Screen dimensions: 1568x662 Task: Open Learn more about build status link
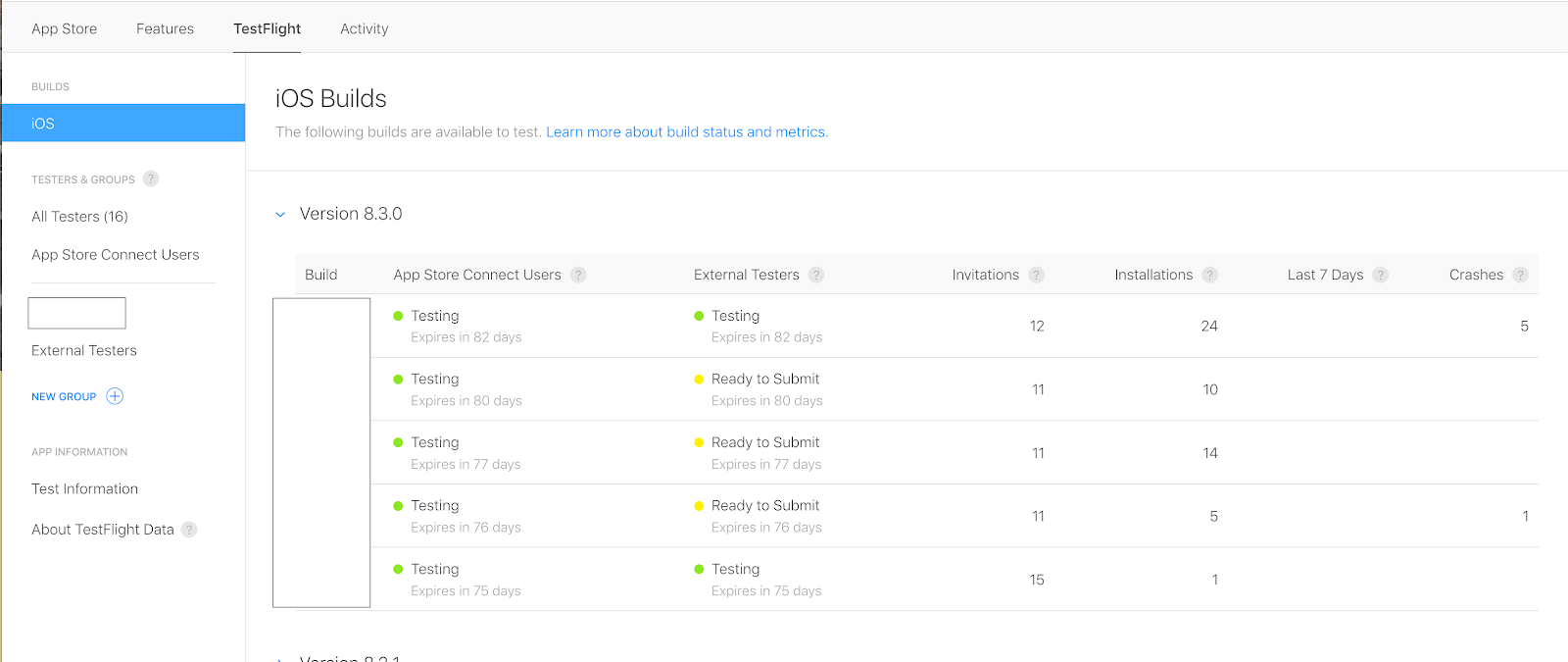tap(686, 131)
